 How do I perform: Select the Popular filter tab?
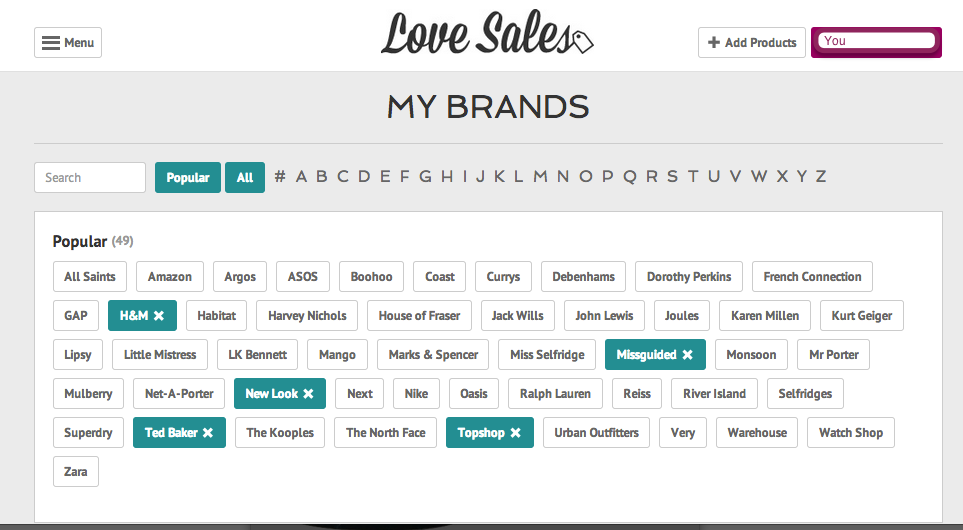click(x=188, y=177)
